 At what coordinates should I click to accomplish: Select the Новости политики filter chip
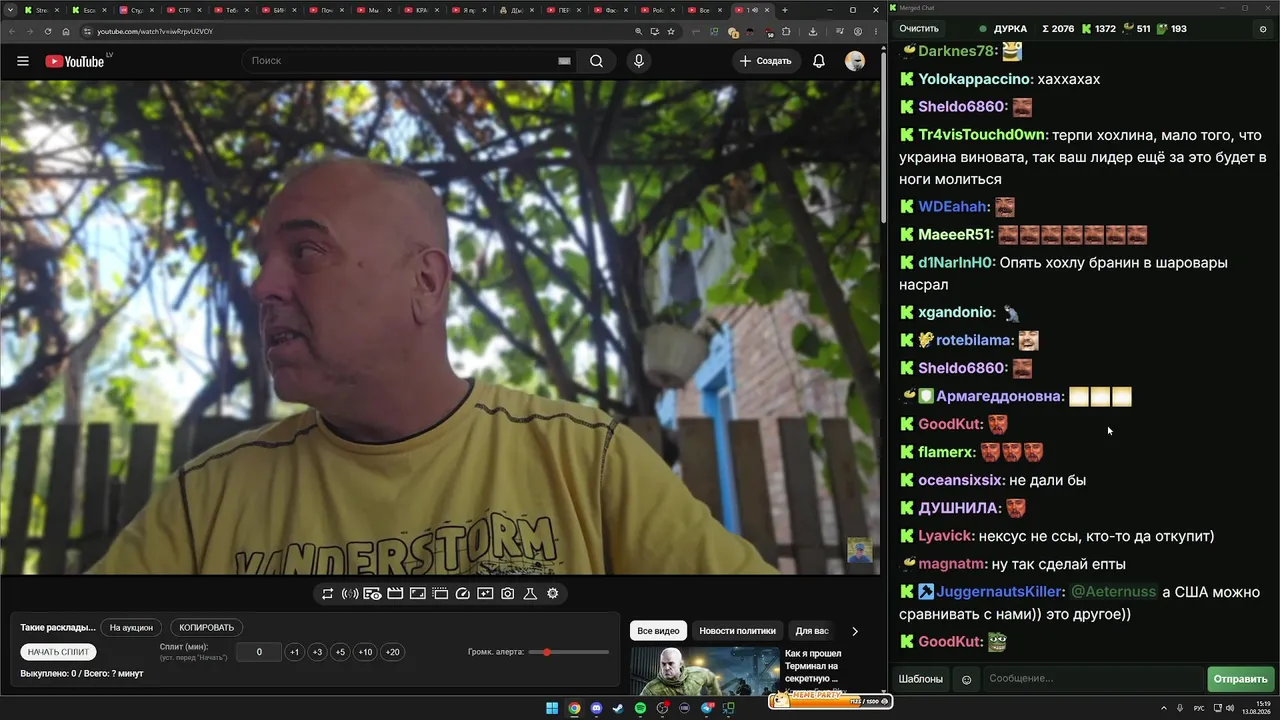tap(738, 631)
